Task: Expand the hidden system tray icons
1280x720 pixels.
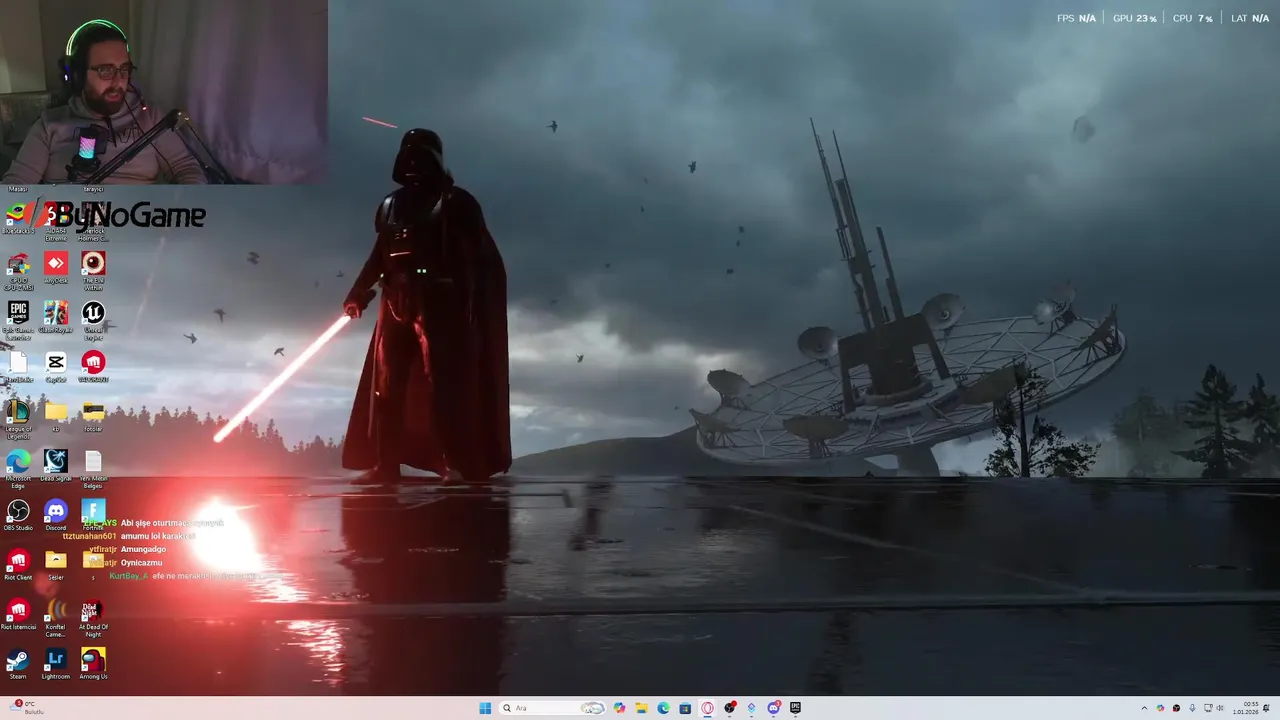Action: 1144,708
